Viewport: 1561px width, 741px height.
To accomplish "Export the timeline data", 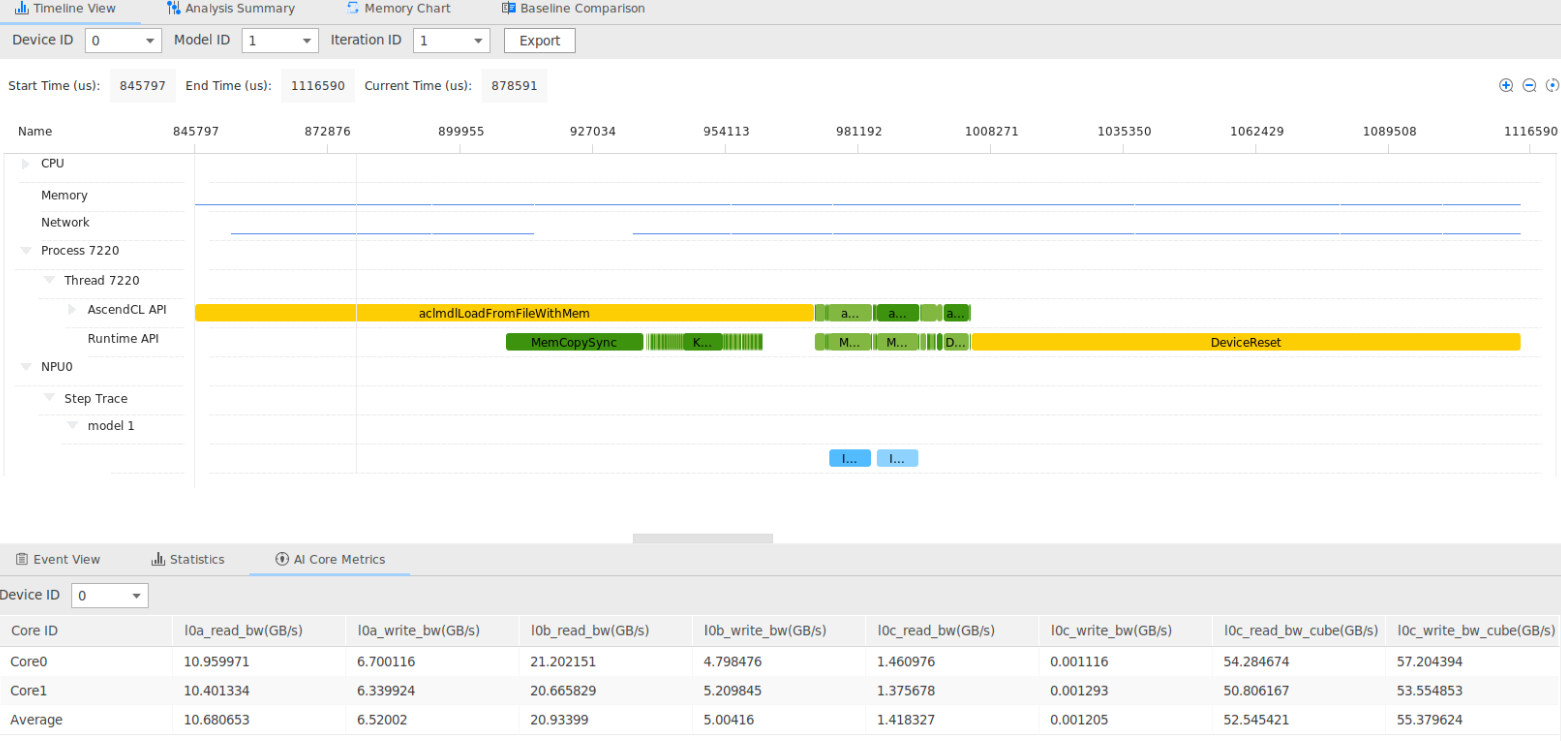I will pos(540,41).
